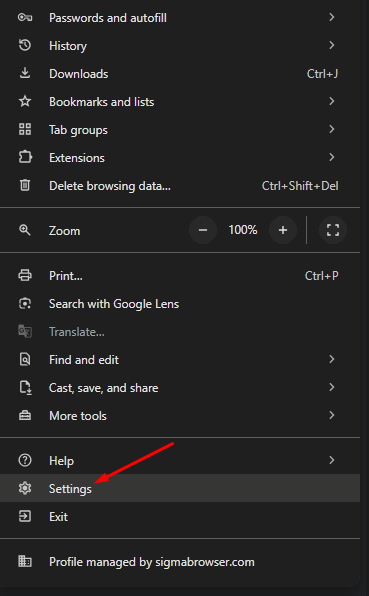Click the Zoom label text
Image resolution: width=369 pixels, height=596 pixels.
click(64, 230)
